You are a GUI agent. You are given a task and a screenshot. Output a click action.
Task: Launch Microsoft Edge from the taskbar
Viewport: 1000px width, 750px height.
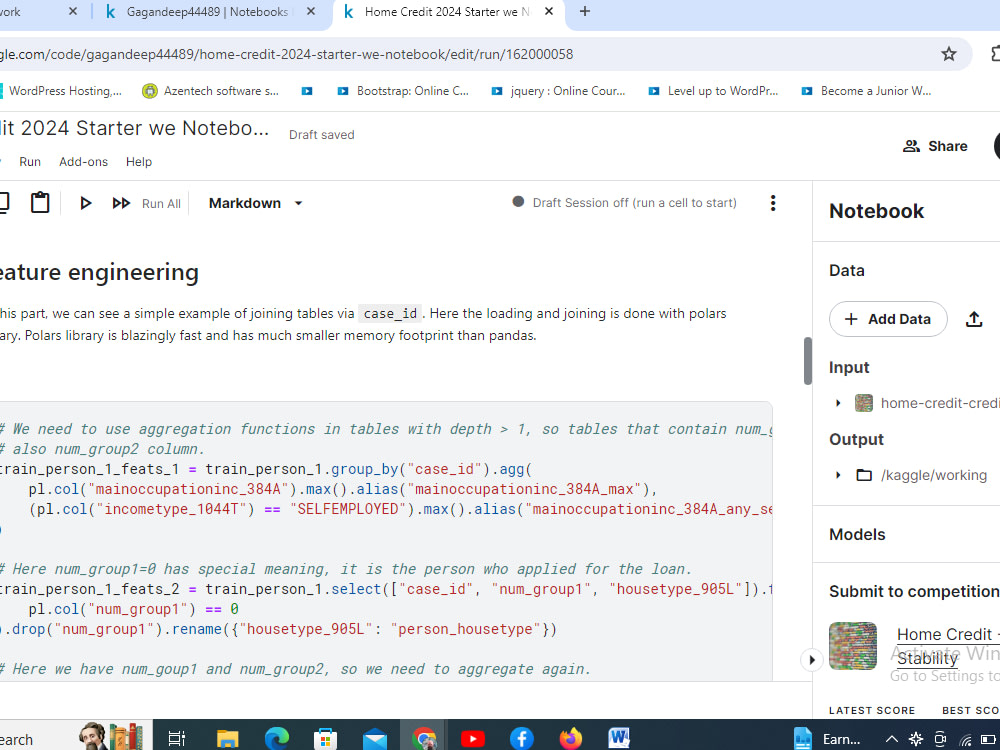[276, 738]
